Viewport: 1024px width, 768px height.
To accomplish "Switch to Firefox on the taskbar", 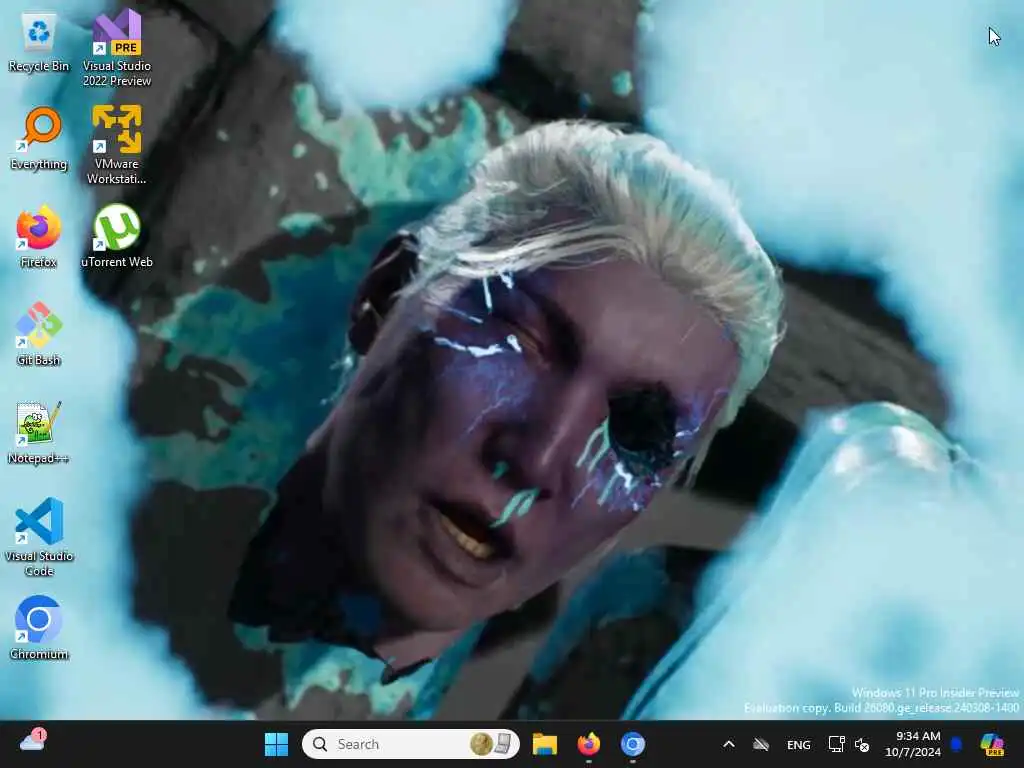I will pos(588,744).
